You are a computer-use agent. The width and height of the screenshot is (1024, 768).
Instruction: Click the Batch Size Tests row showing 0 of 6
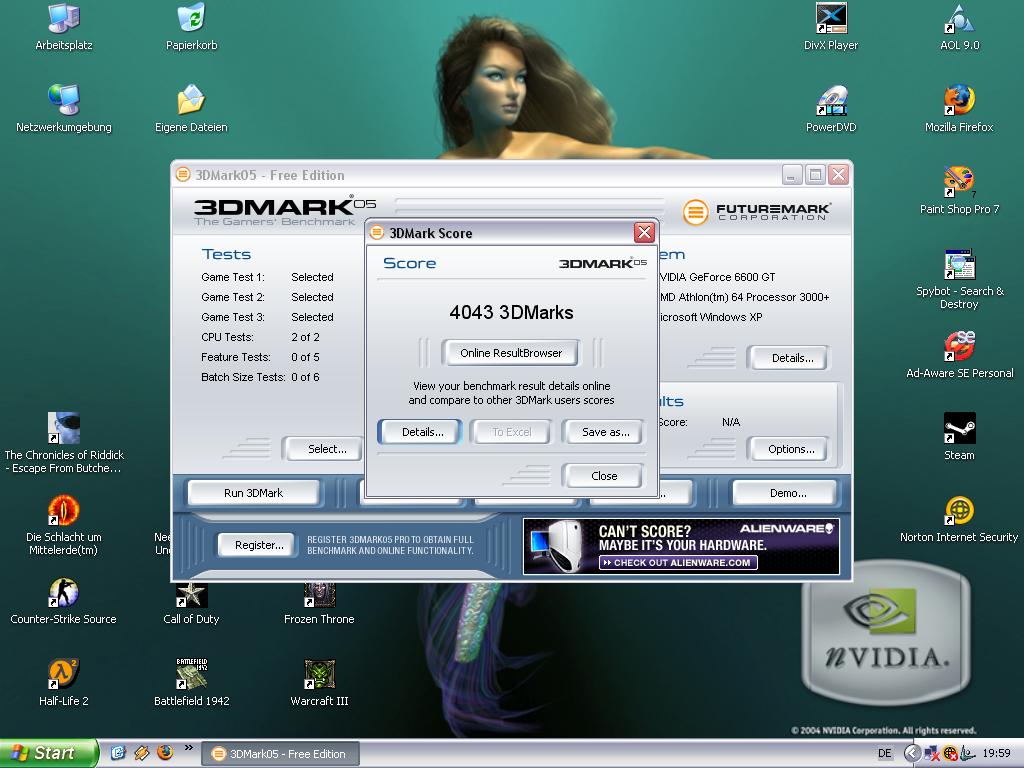coord(261,377)
